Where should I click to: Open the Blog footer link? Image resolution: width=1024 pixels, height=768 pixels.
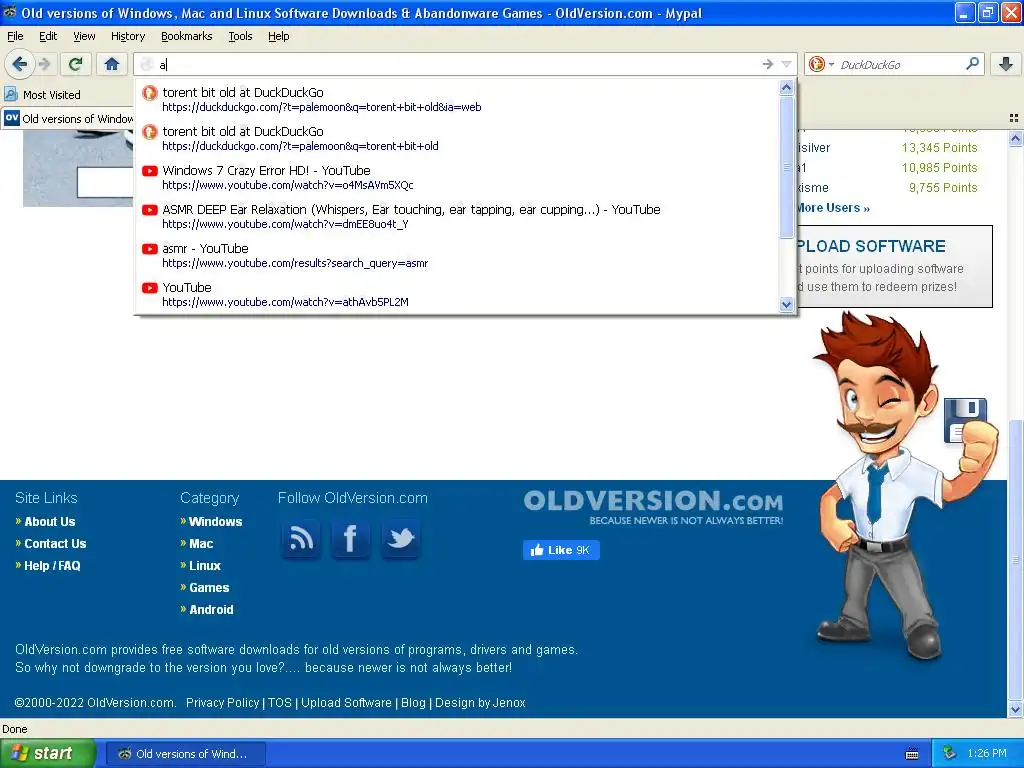point(413,703)
